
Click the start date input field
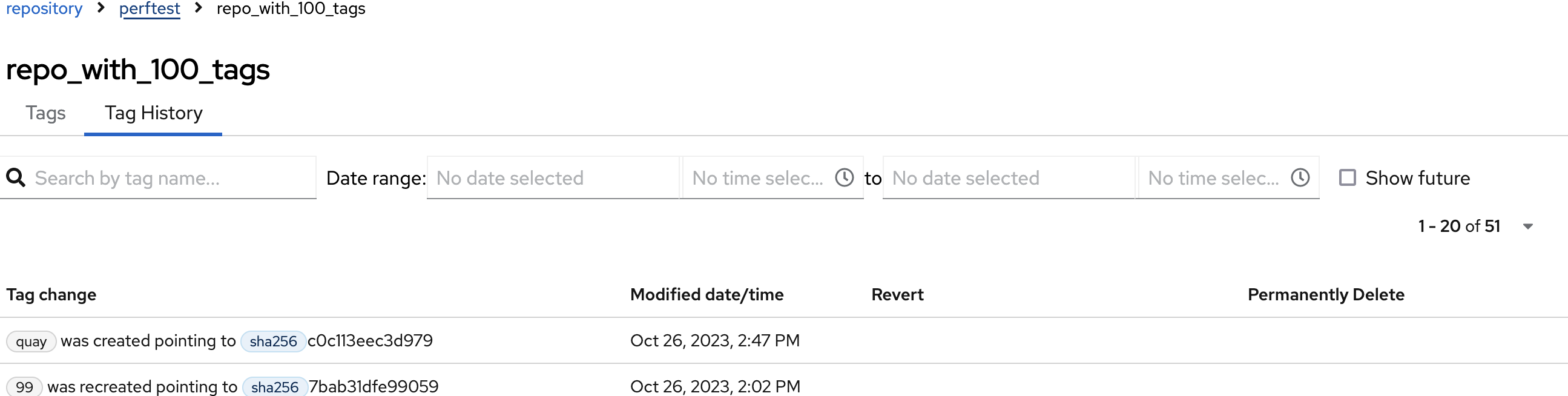(x=552, y=178)
